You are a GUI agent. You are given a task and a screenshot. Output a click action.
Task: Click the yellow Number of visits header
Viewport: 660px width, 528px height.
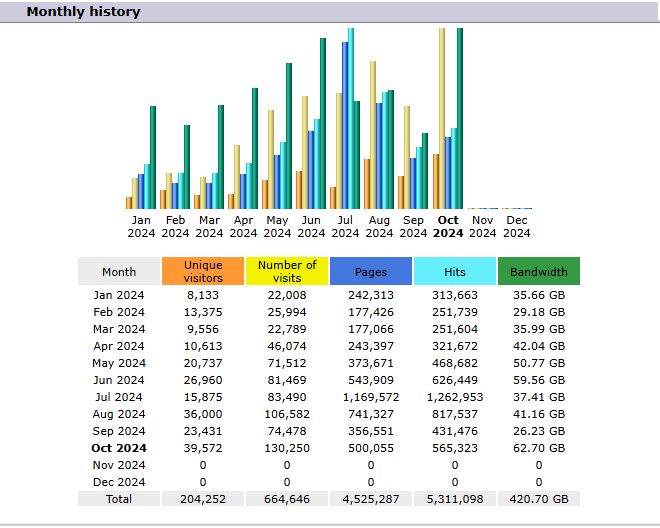coord(287,271)
